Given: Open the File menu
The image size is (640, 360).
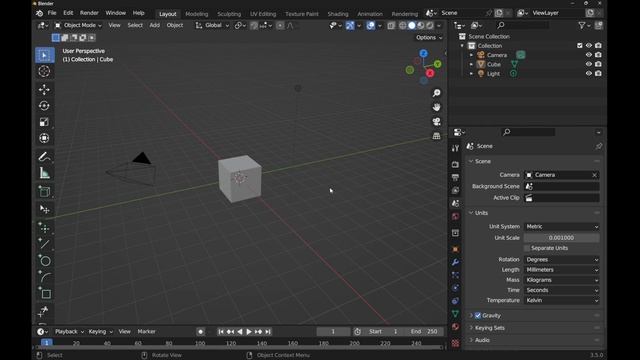Looking at the screenshot, I should coord(52,13).
